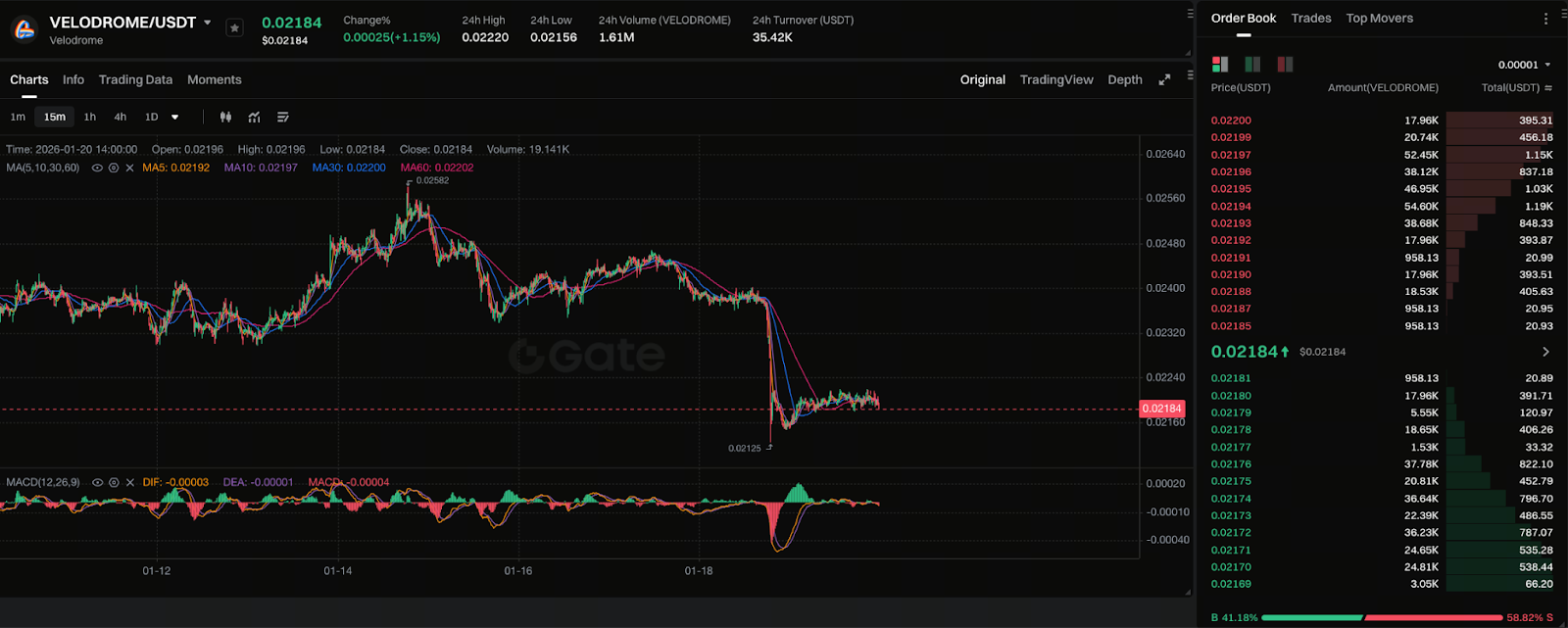Select the Trades tab
The width and height of the screenshot is (1568, 628).
[1311, 19]
